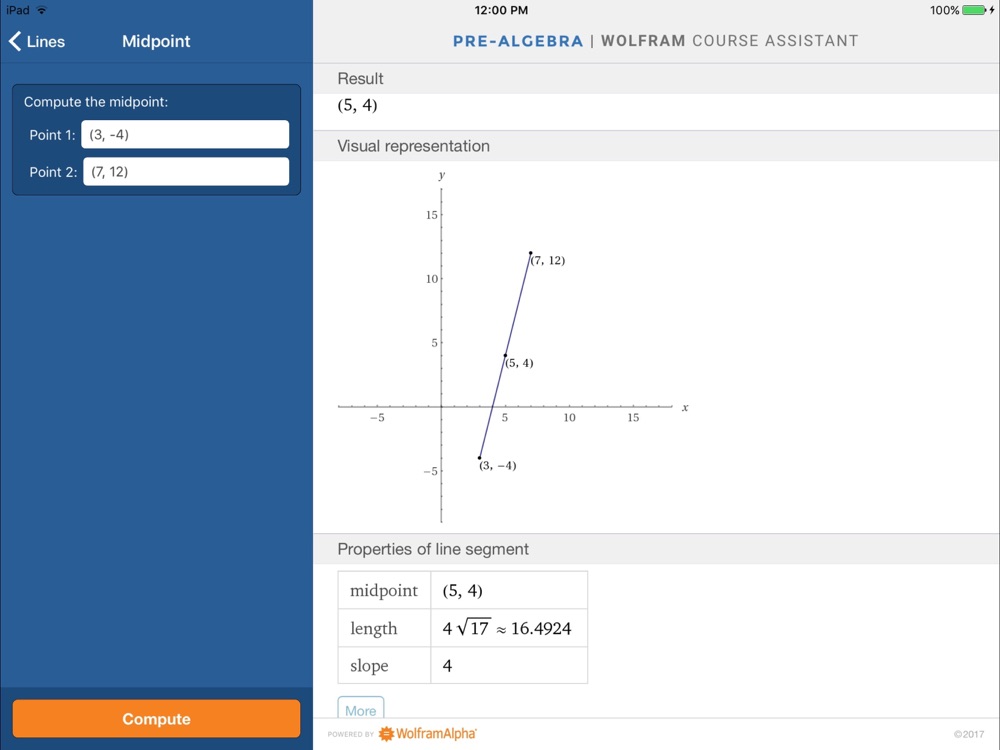The width and height of the screenshot is (1000, 750).
Task: Click the Compute the midpoint label
Action: [96, 102]
